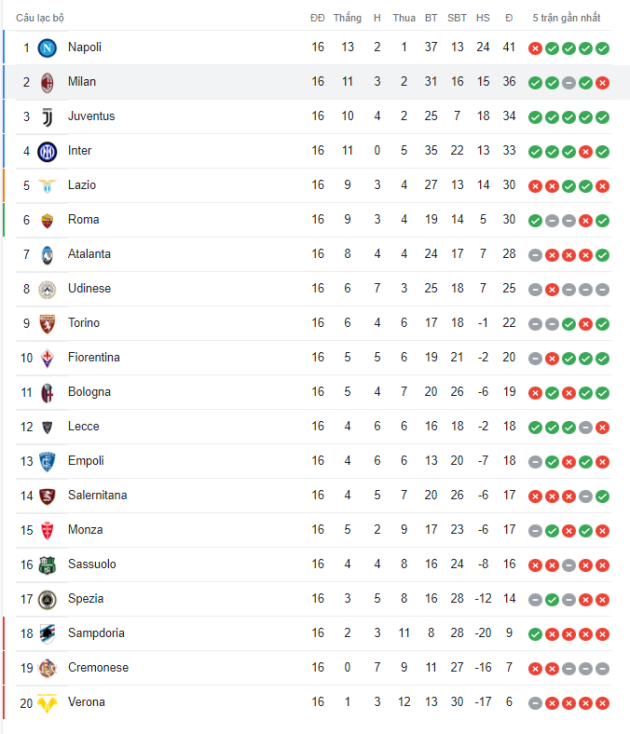Select the Salernitana team row name
The height and width of the screenshot is (734, 630).
97,496
